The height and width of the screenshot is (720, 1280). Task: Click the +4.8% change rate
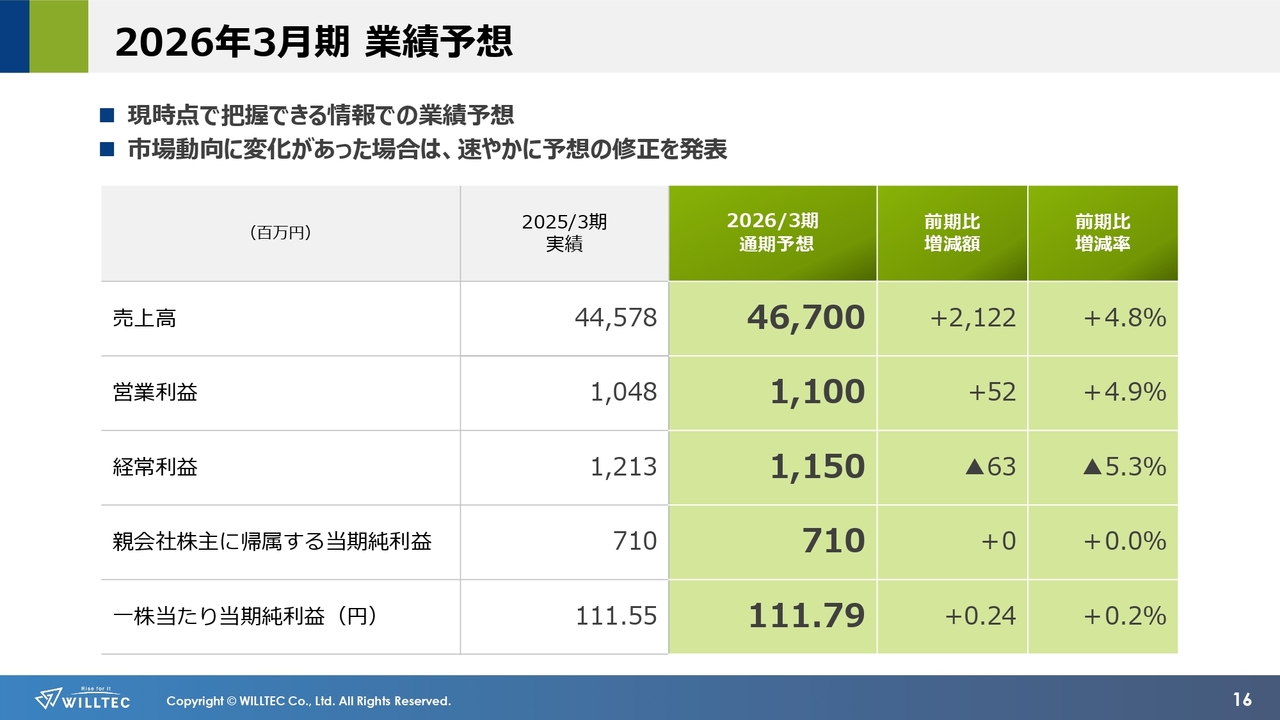tap(1125, 318)
